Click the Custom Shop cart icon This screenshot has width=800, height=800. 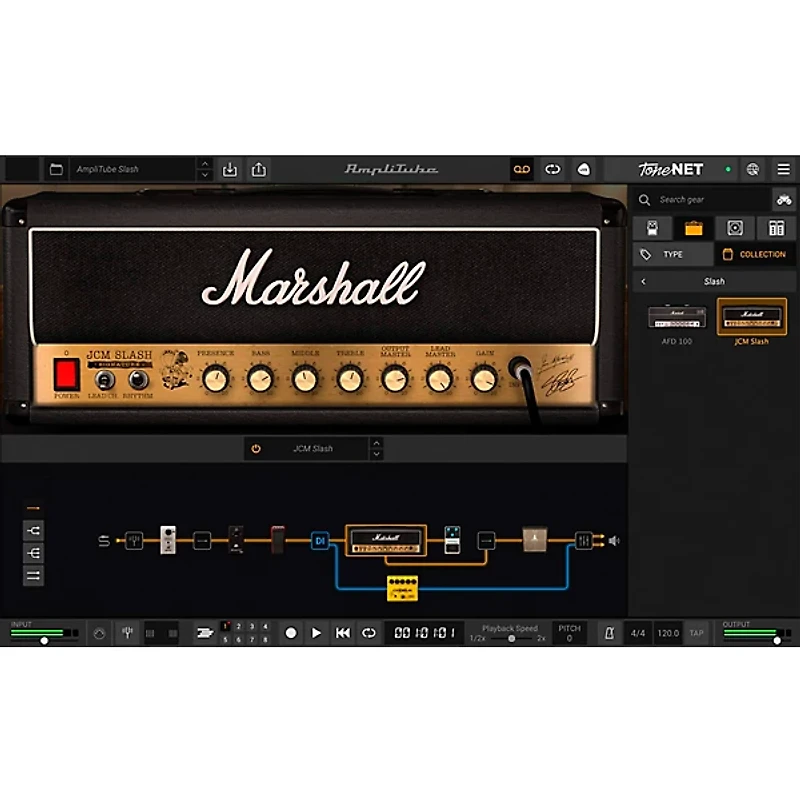pyautogui.click(x=784, y=199)
